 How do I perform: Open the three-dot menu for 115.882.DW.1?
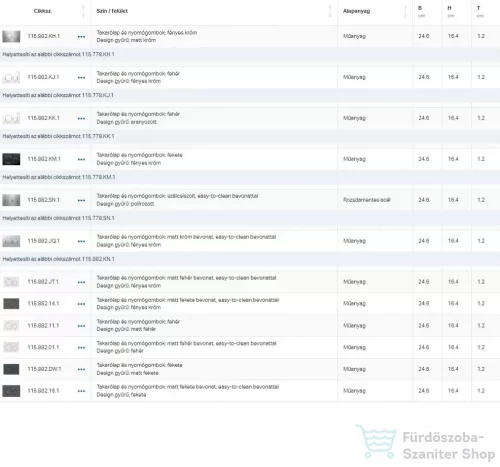point(81,369)
